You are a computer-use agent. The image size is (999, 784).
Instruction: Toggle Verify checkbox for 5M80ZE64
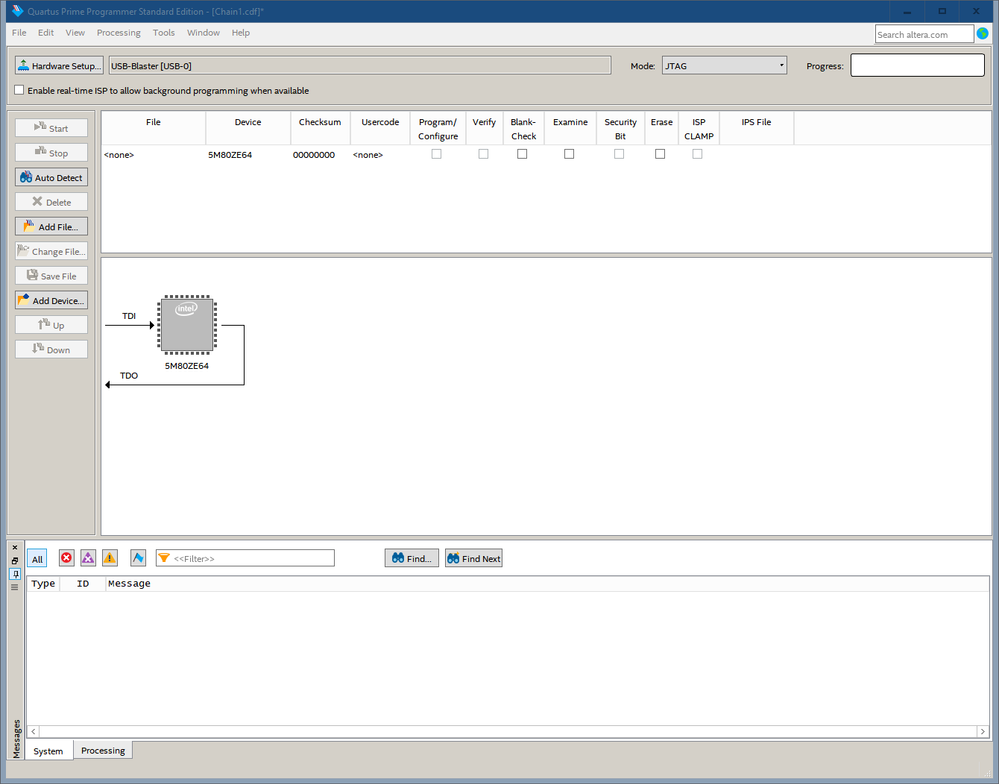(x=484, y=154)
